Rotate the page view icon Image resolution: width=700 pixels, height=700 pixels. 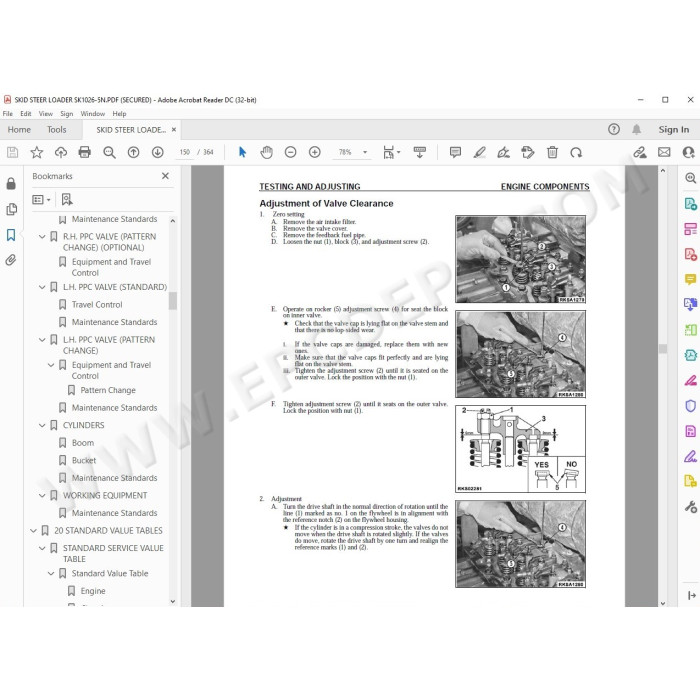pyautogui.click(x=576, y=153)
